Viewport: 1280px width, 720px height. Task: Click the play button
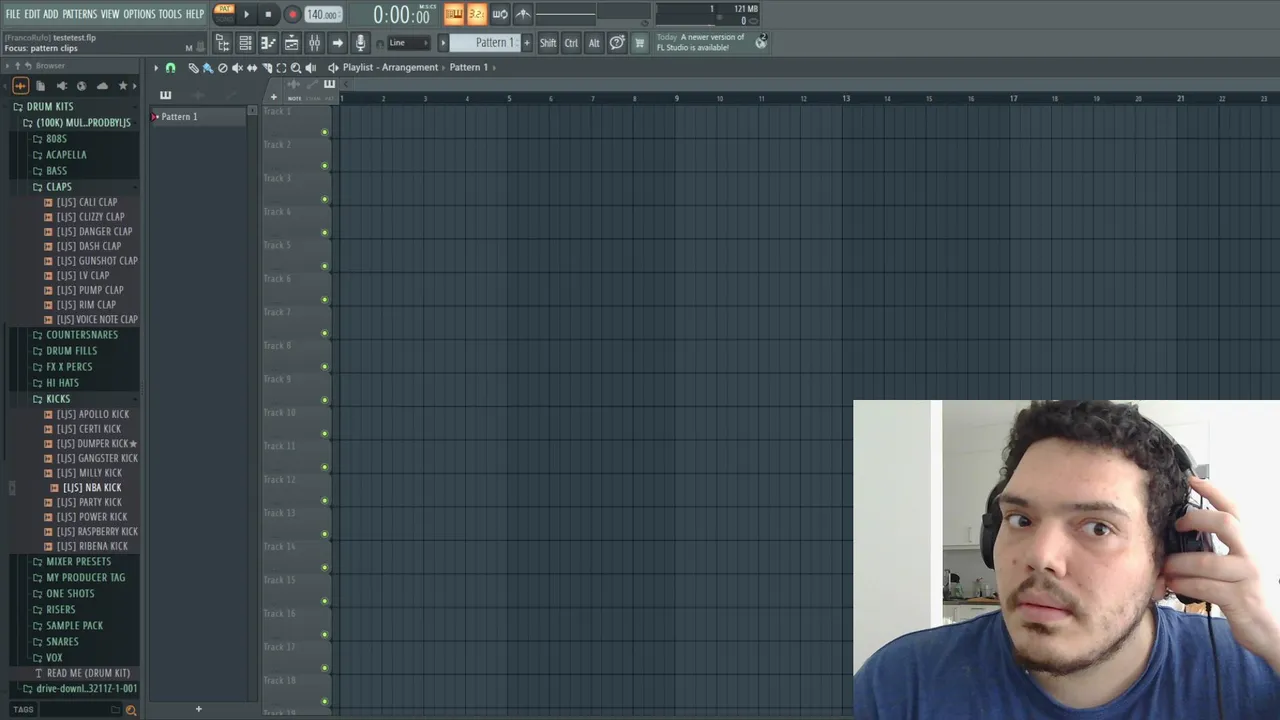[246, 14]
